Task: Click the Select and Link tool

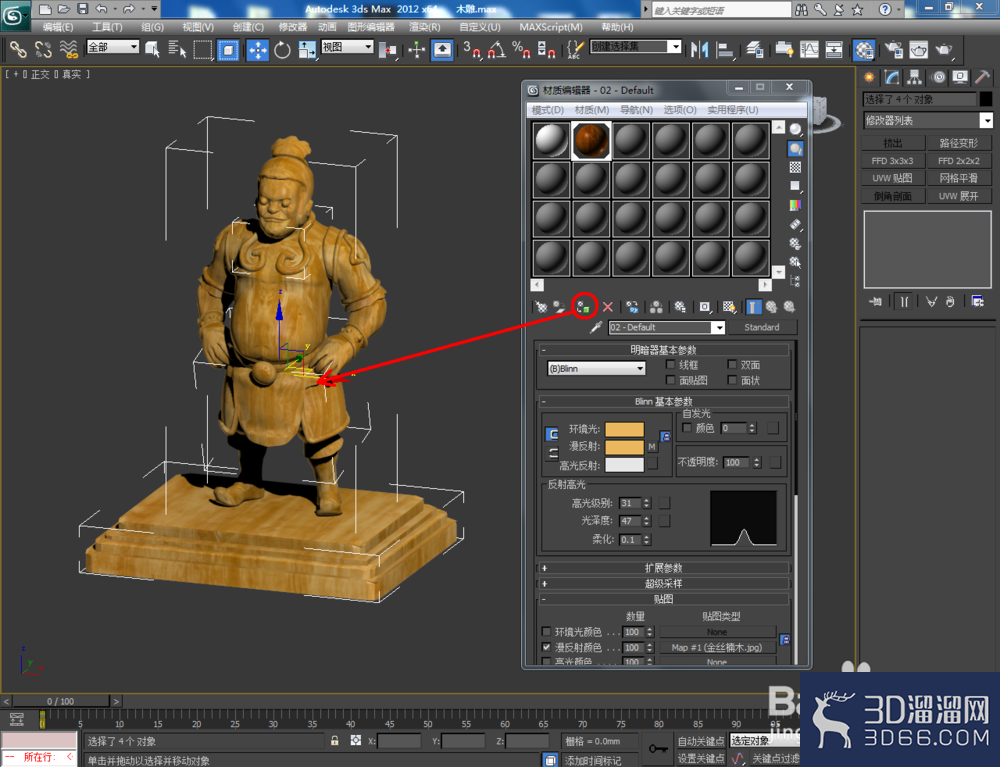Action: tap(18, 49)
